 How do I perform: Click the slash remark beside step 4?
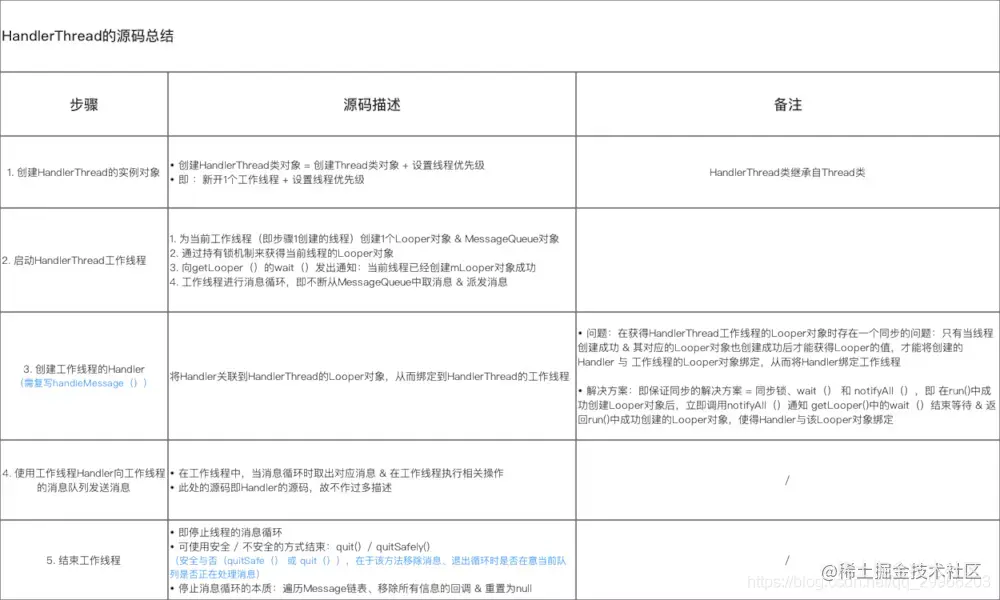(789, 479)
